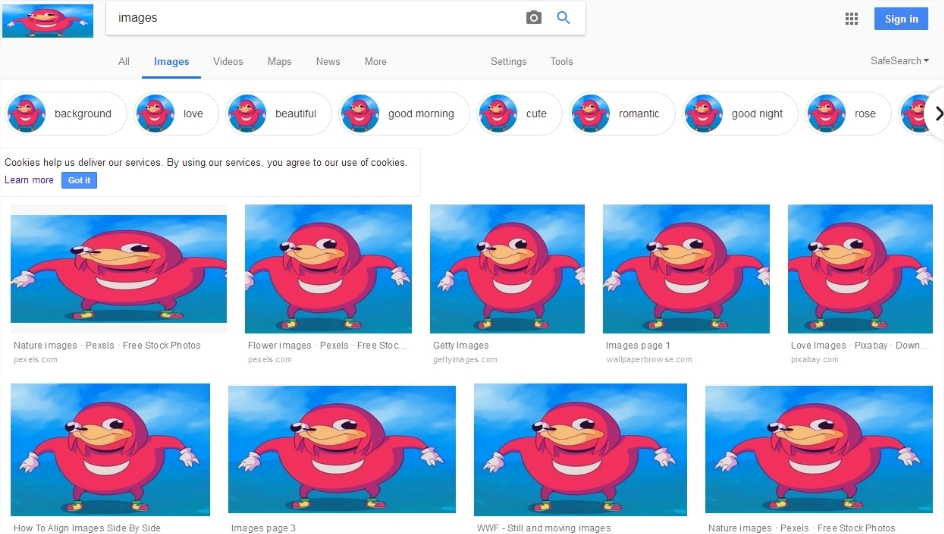Open the Flower images Pexels thumbnail
The height and width of the screenshot is (534, 944).
coord(328,269)
